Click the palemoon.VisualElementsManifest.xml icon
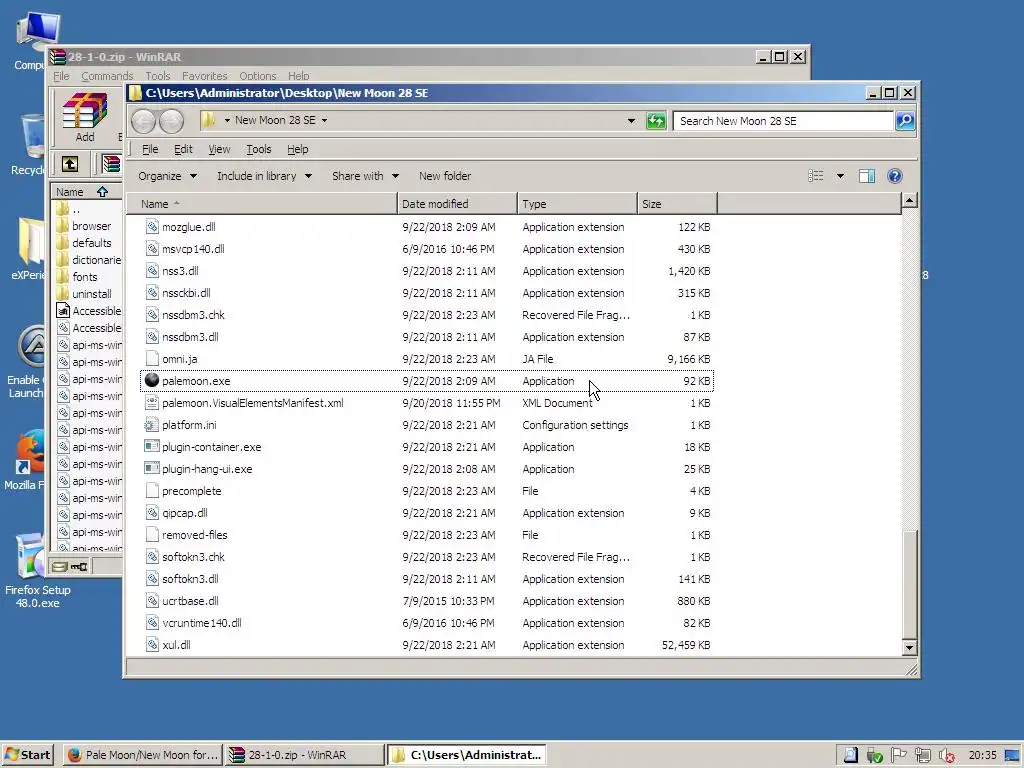The height and width of the screenshot is (768, 1024). pyautogui.click(x=152, y=402)
